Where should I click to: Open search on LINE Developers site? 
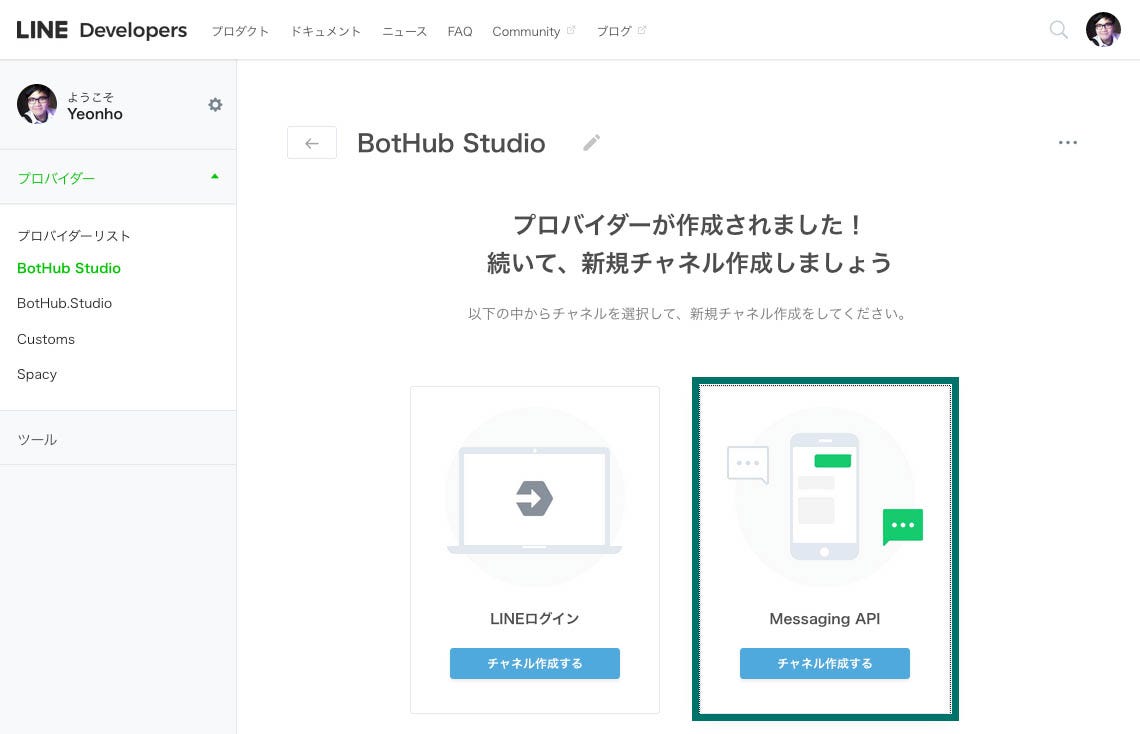click(1058, 30)
